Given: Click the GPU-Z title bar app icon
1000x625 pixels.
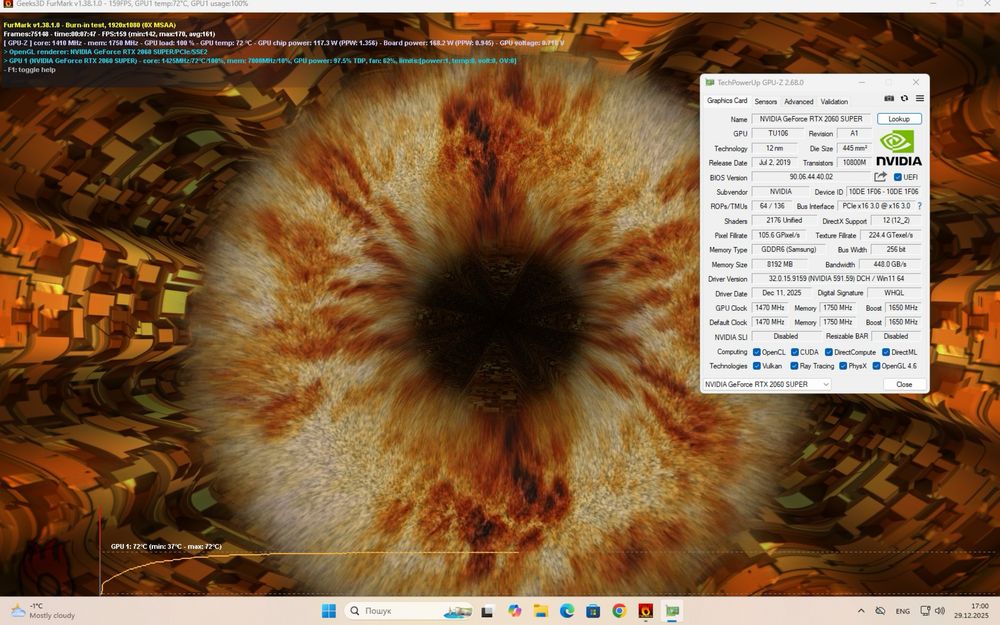Looking at the screenshot, I should click(710, 82).
